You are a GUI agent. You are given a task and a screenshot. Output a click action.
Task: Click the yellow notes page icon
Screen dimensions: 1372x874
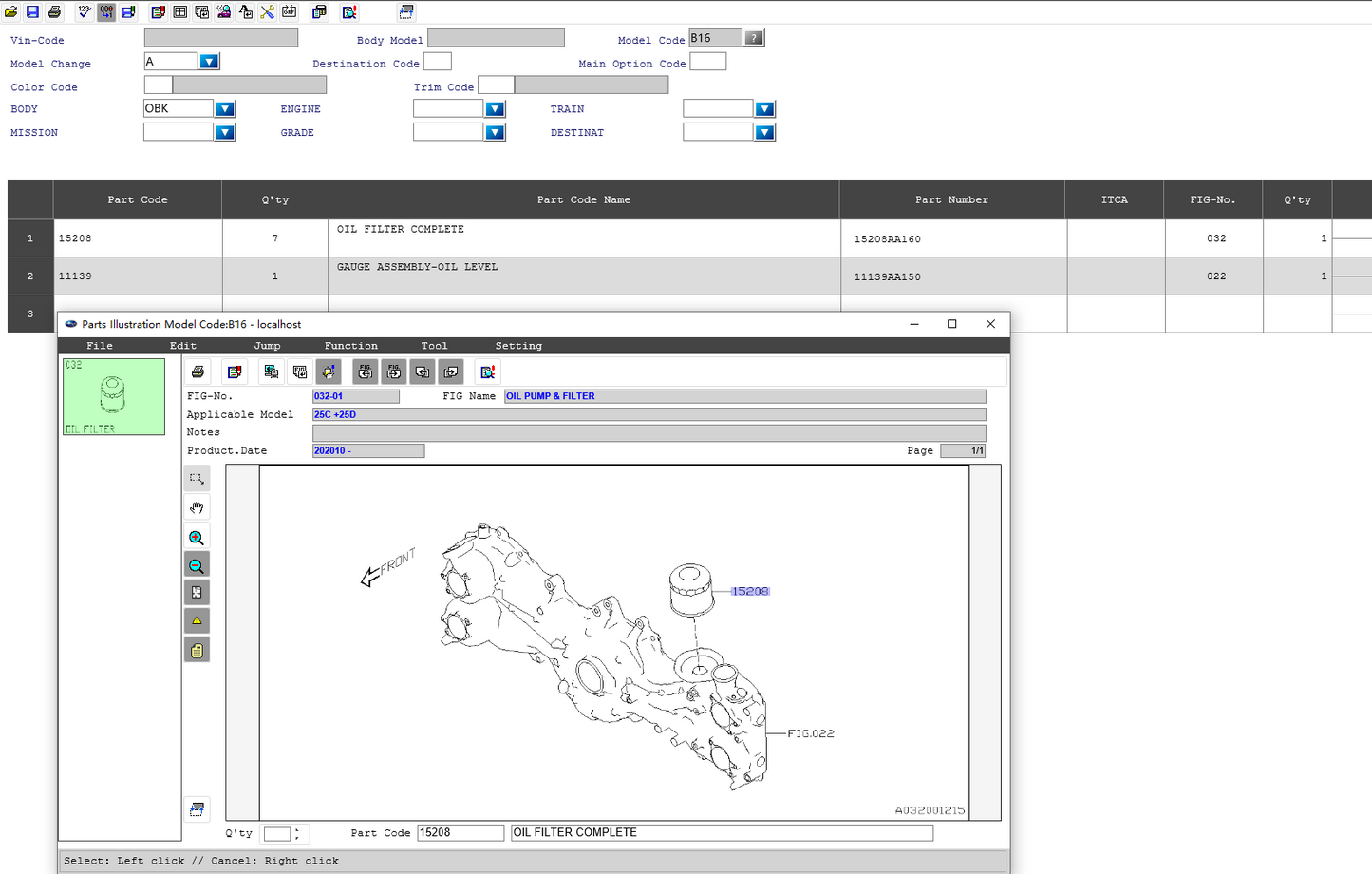[x=197, y=651]
